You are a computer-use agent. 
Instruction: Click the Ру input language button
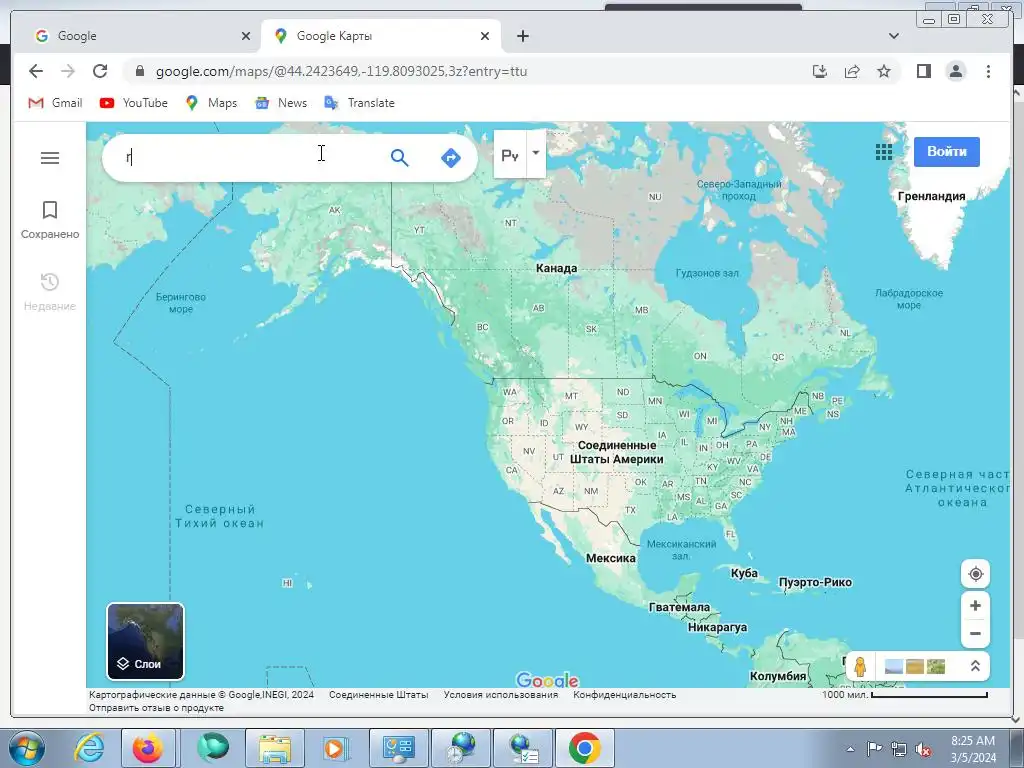pyautogui.click(x=509, y=155)
